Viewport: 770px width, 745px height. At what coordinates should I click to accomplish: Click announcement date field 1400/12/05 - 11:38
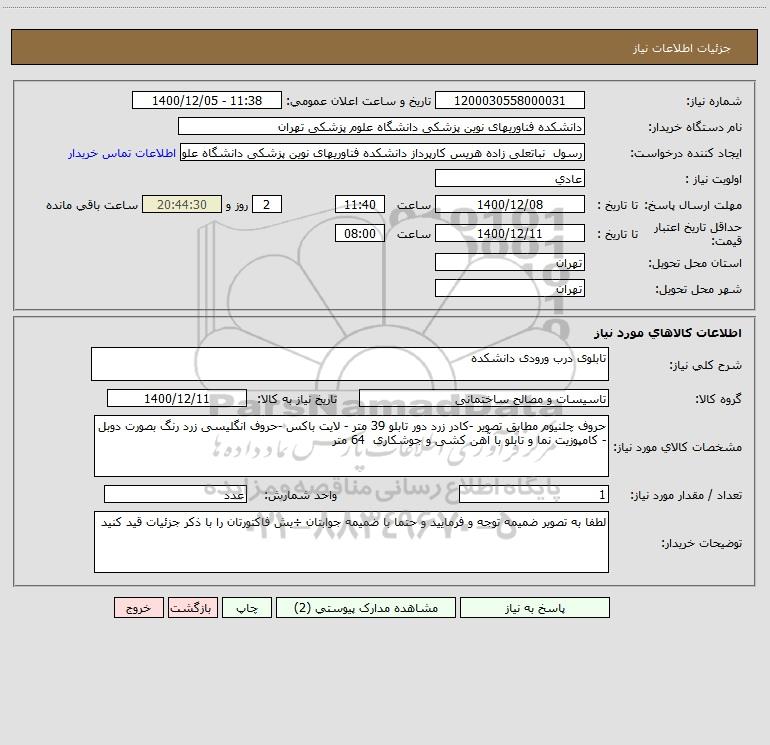(x=207, y=100)
